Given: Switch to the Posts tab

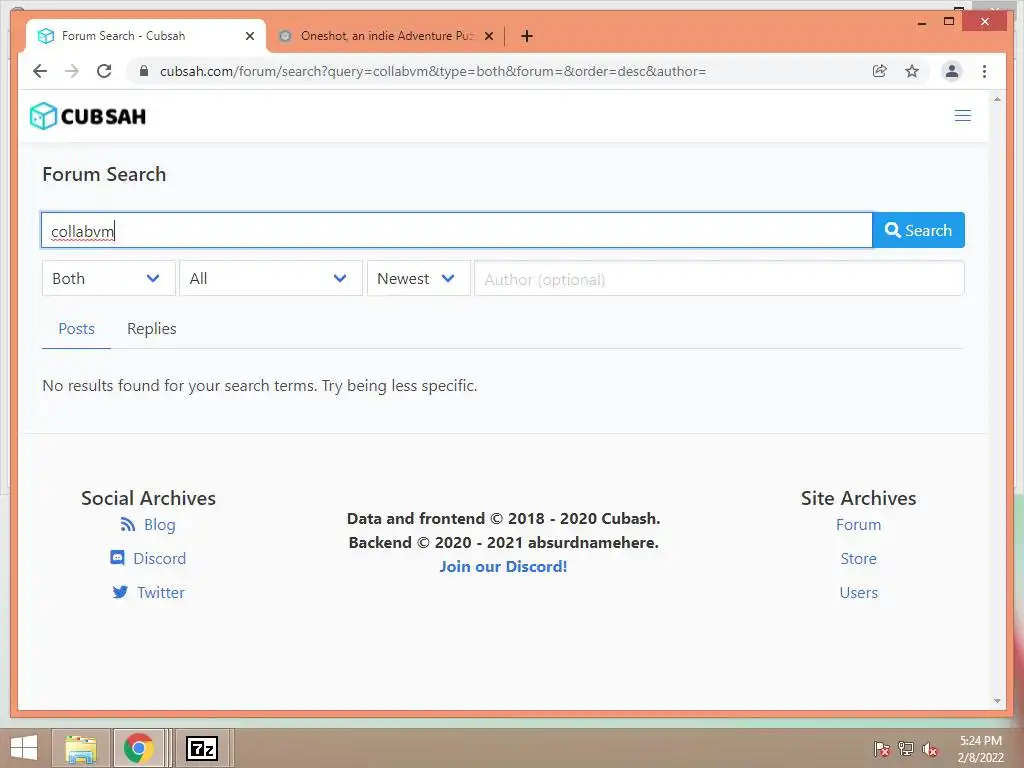Looking at the screenshot, I should pyautogui.click(x=76, y=328).
